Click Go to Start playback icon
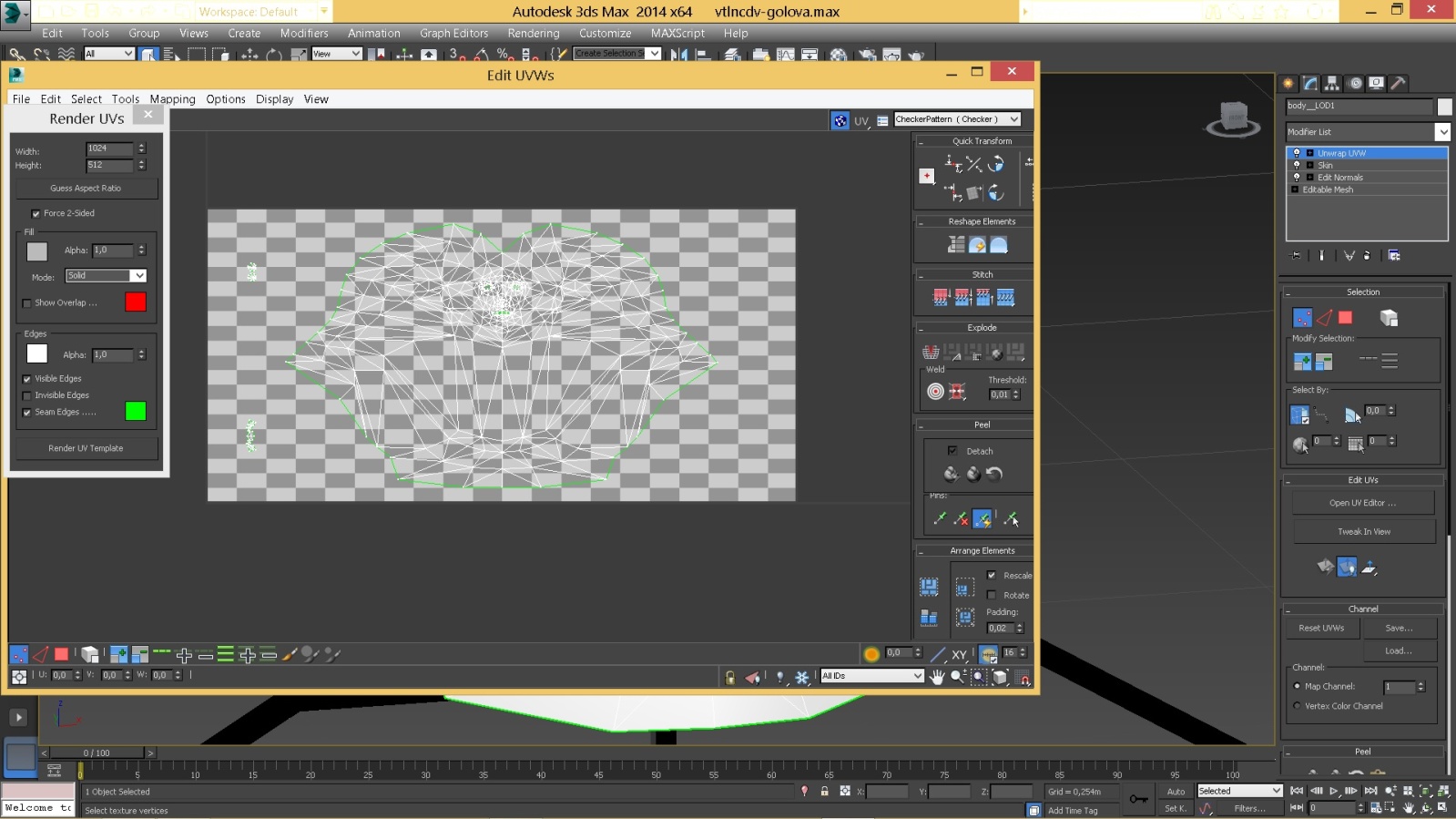This screenshot has width=1456, height=819. tap(1297, 791)
